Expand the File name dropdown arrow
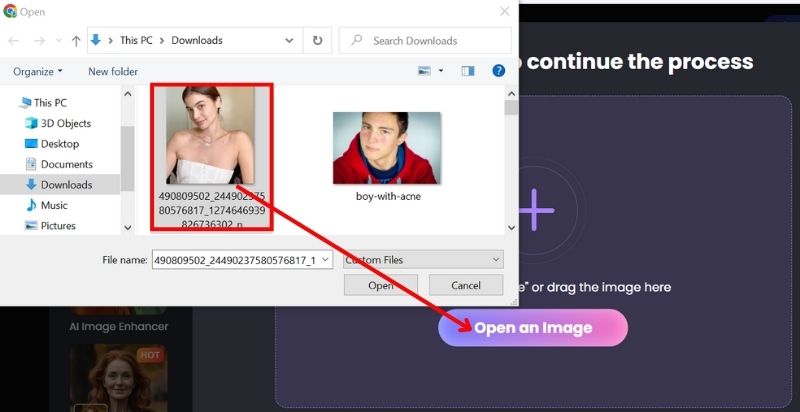 [x=326, y=260]
